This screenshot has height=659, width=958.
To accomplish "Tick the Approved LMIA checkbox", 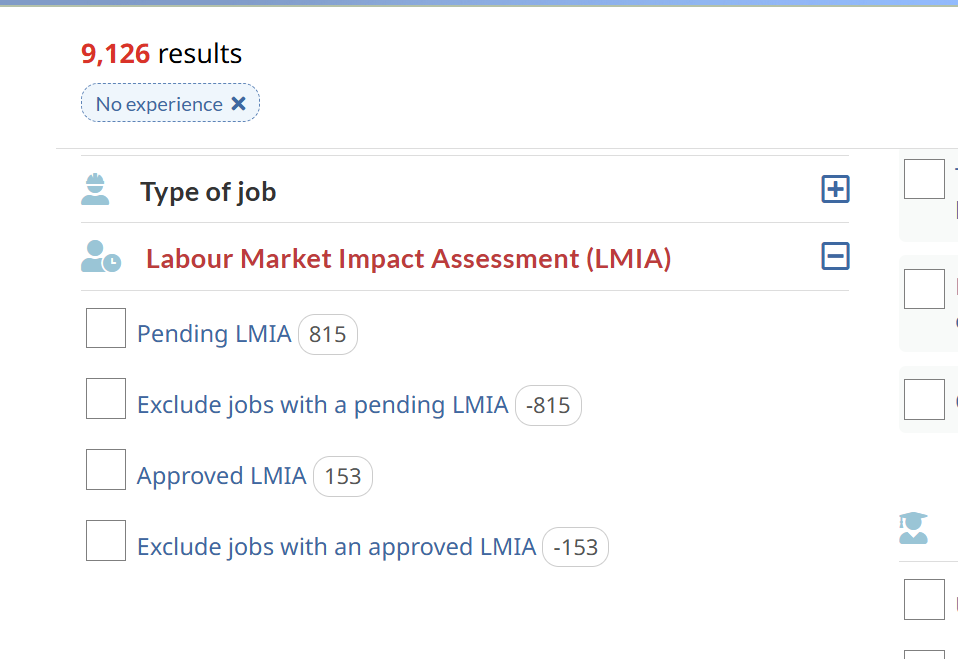I will 106,470.
